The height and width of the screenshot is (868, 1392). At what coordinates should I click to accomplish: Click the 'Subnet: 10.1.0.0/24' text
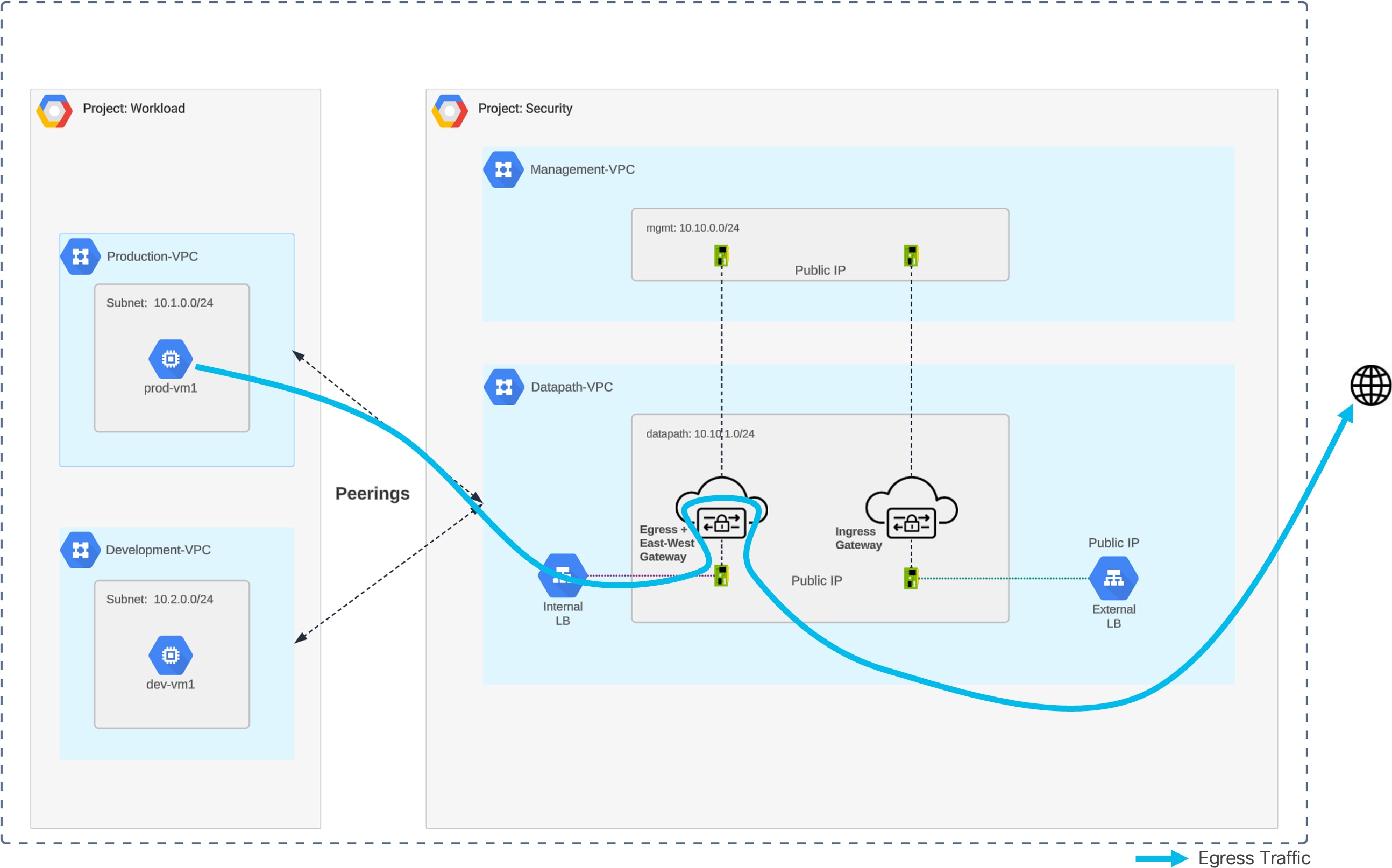(x=160, y=303)
